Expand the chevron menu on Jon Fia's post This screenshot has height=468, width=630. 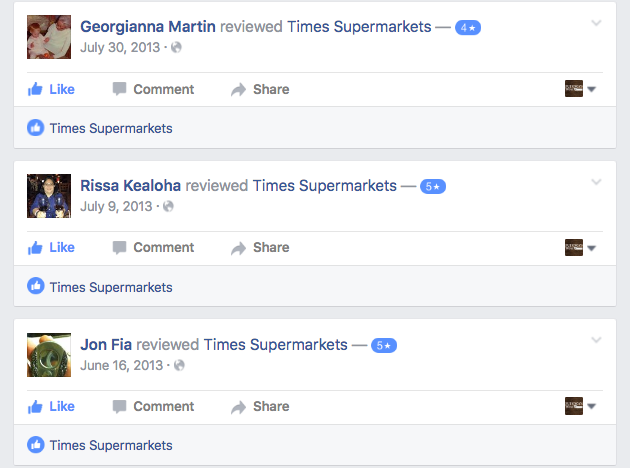coord(596,340)
